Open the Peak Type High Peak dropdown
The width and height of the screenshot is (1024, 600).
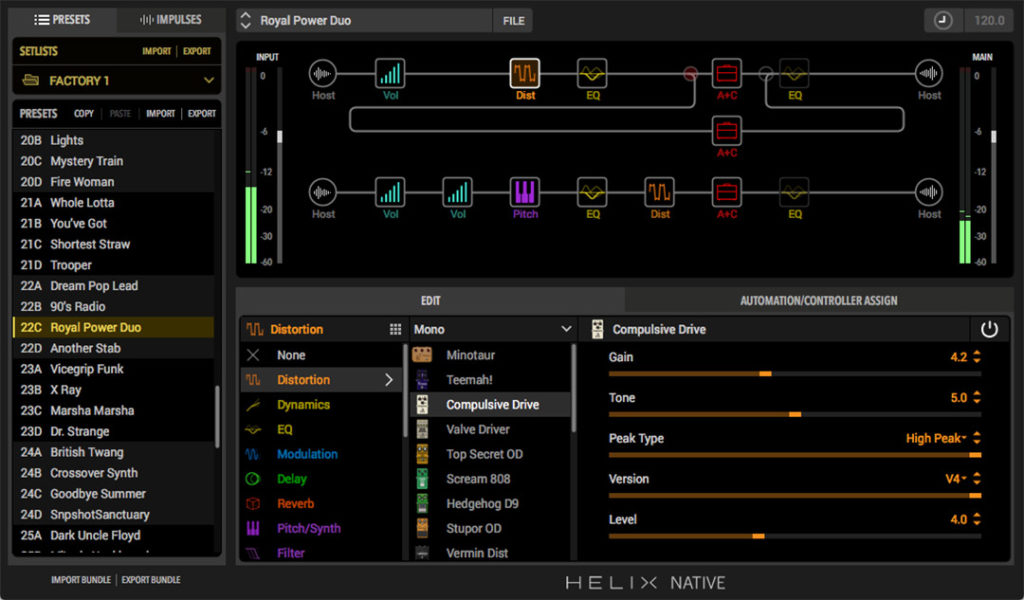click(x=936, y=438)
